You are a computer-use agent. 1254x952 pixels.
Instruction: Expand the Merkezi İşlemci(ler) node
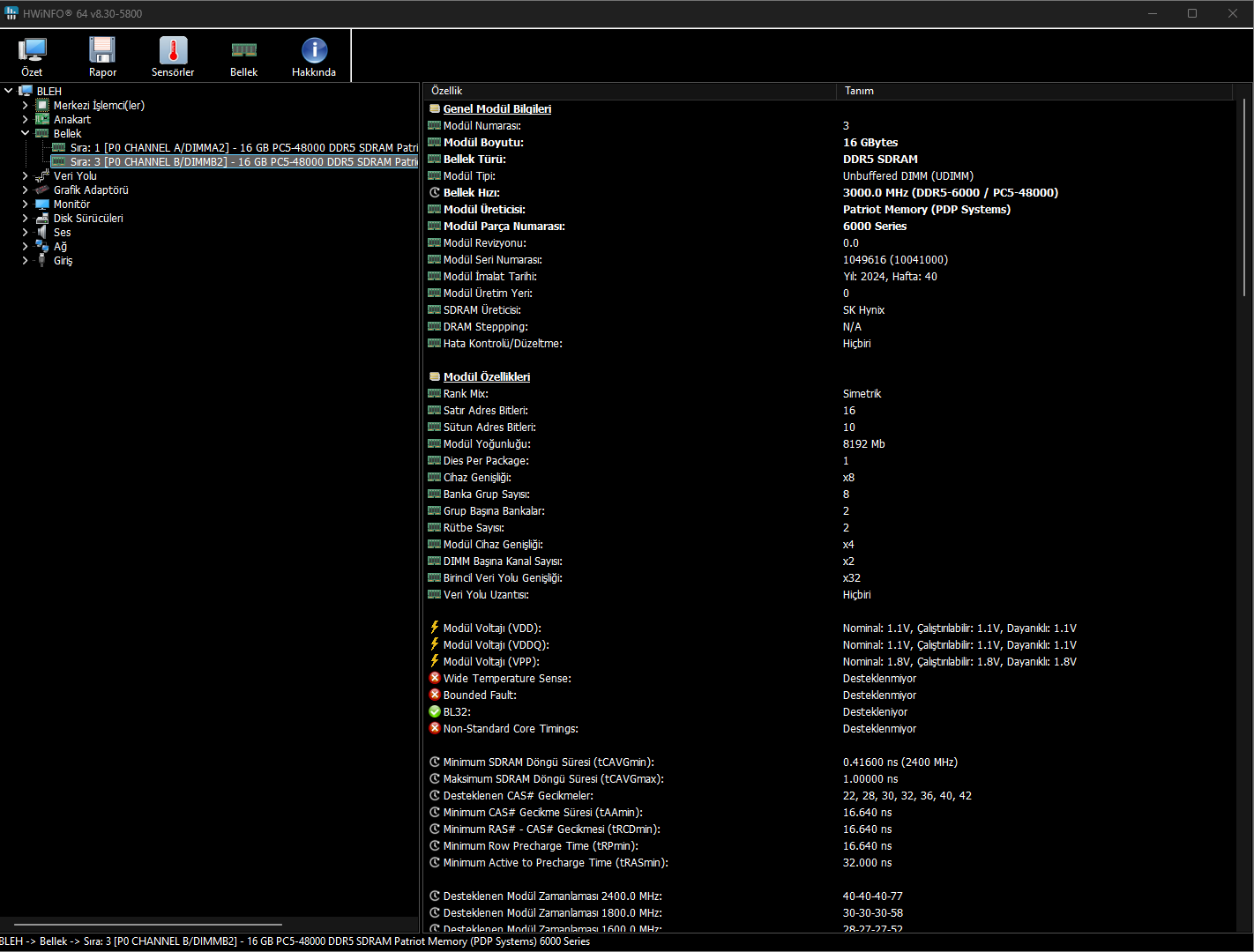click(x=26, y=105)
